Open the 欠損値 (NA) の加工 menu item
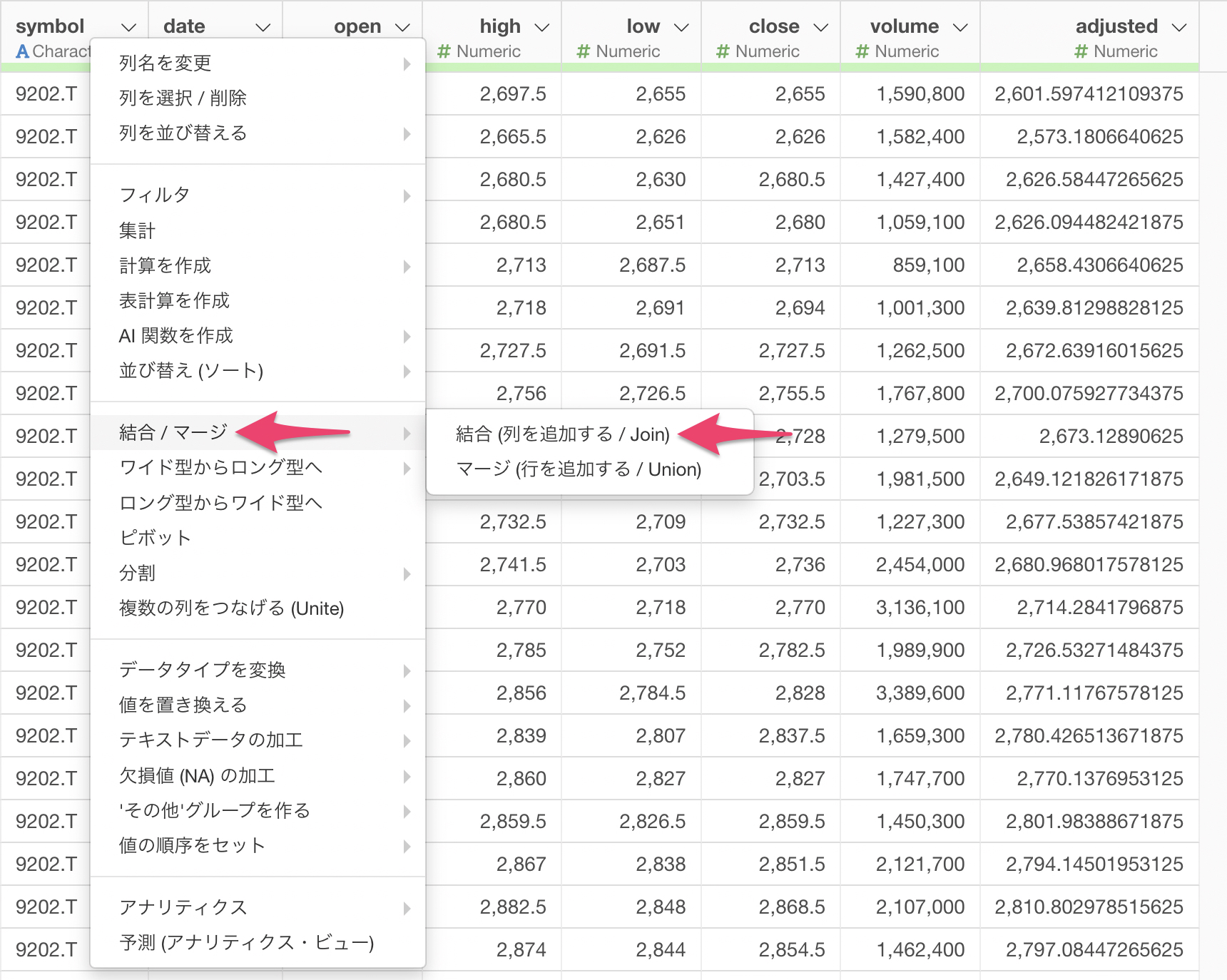Screen dimensions: 1227x980 point(197,775)
